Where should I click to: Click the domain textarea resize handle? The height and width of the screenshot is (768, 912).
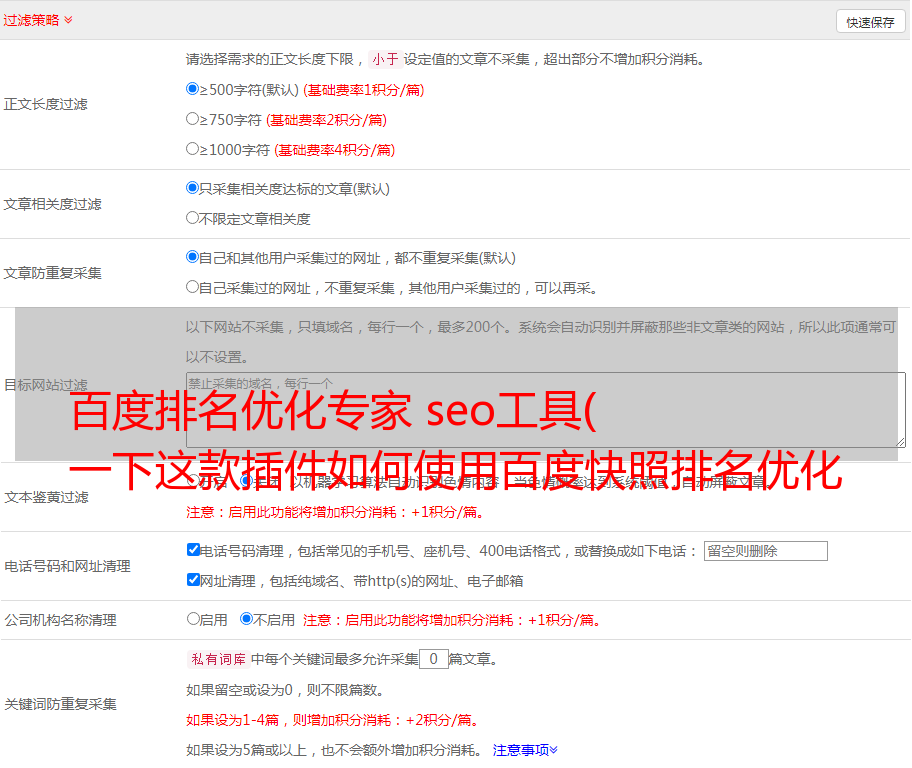point(900,441)
